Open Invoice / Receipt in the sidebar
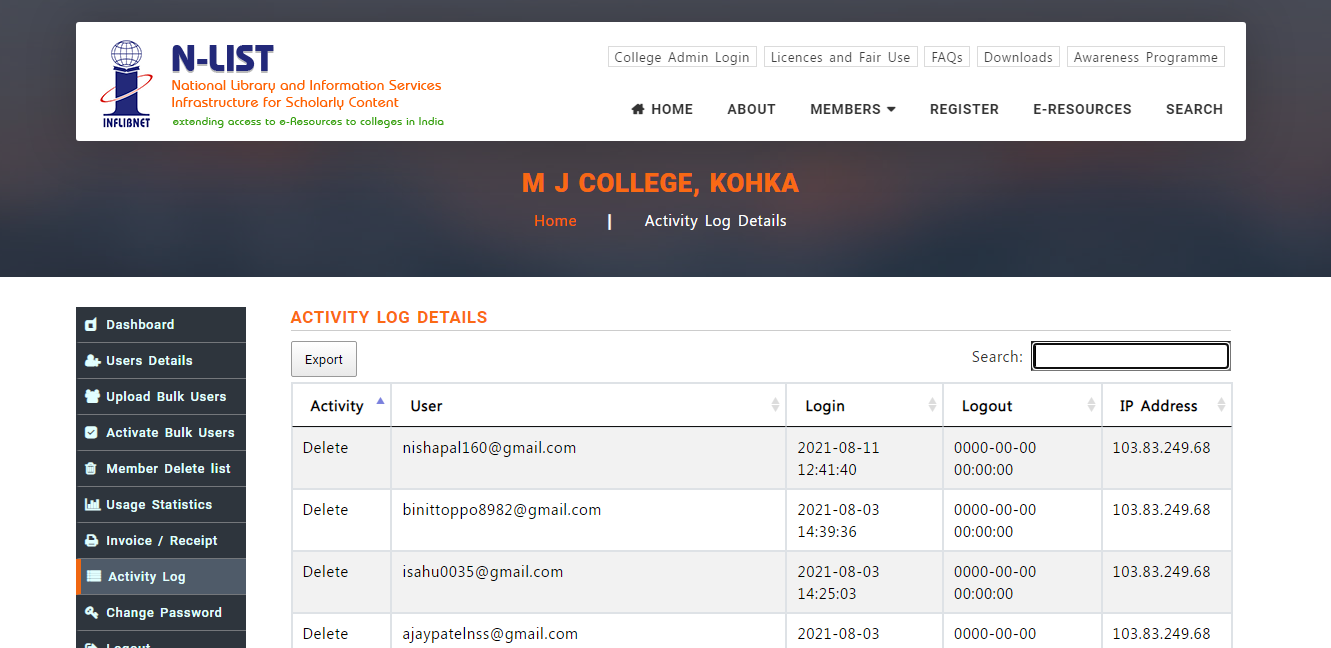This screenshot has height=648, width=1331. (161, 541)
